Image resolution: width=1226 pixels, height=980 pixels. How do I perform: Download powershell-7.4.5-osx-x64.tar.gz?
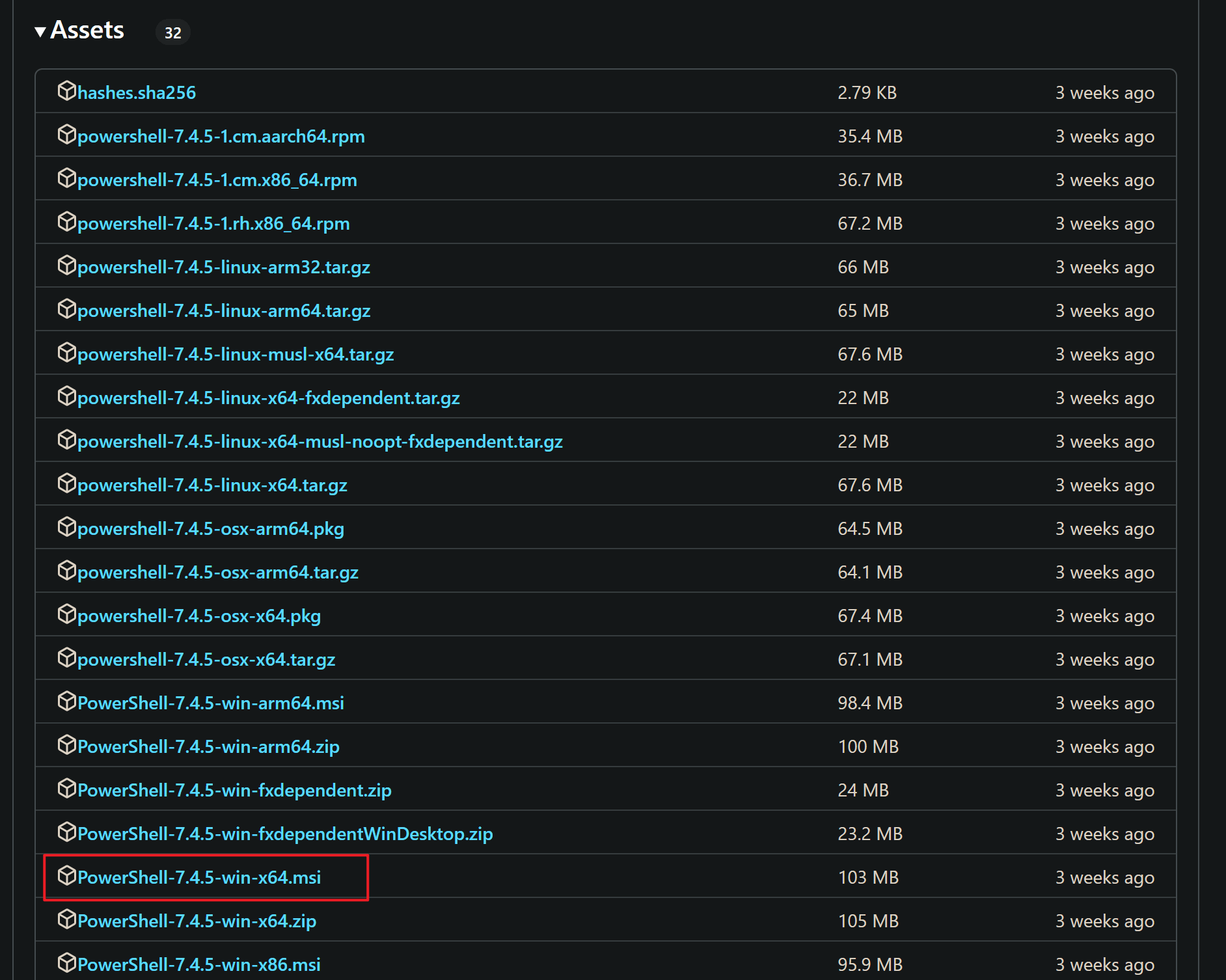click(206, 659)
